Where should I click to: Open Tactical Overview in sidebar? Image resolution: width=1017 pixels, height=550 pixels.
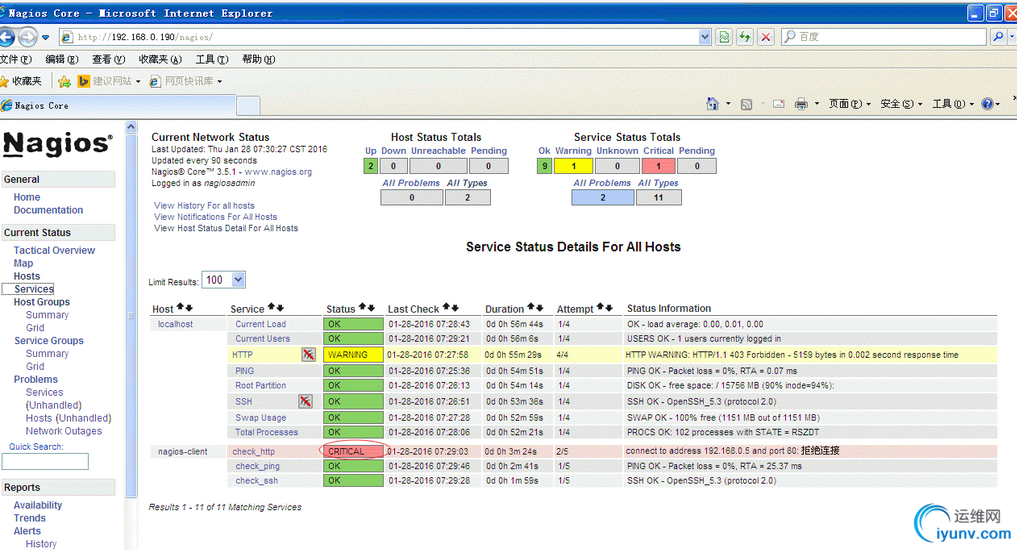54,250
